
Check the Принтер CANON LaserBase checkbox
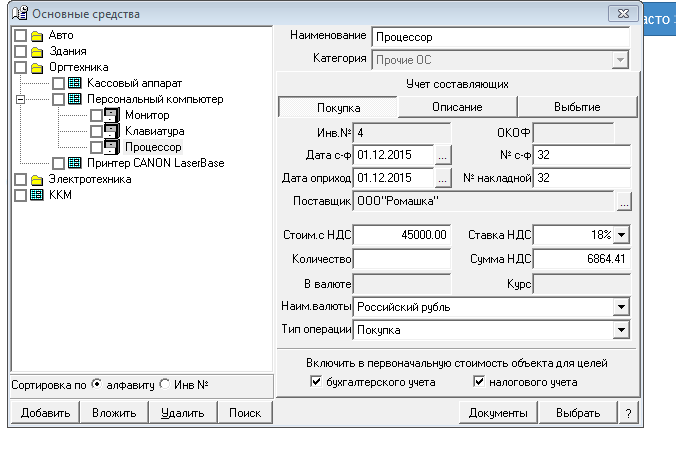(x=58, y=163)
